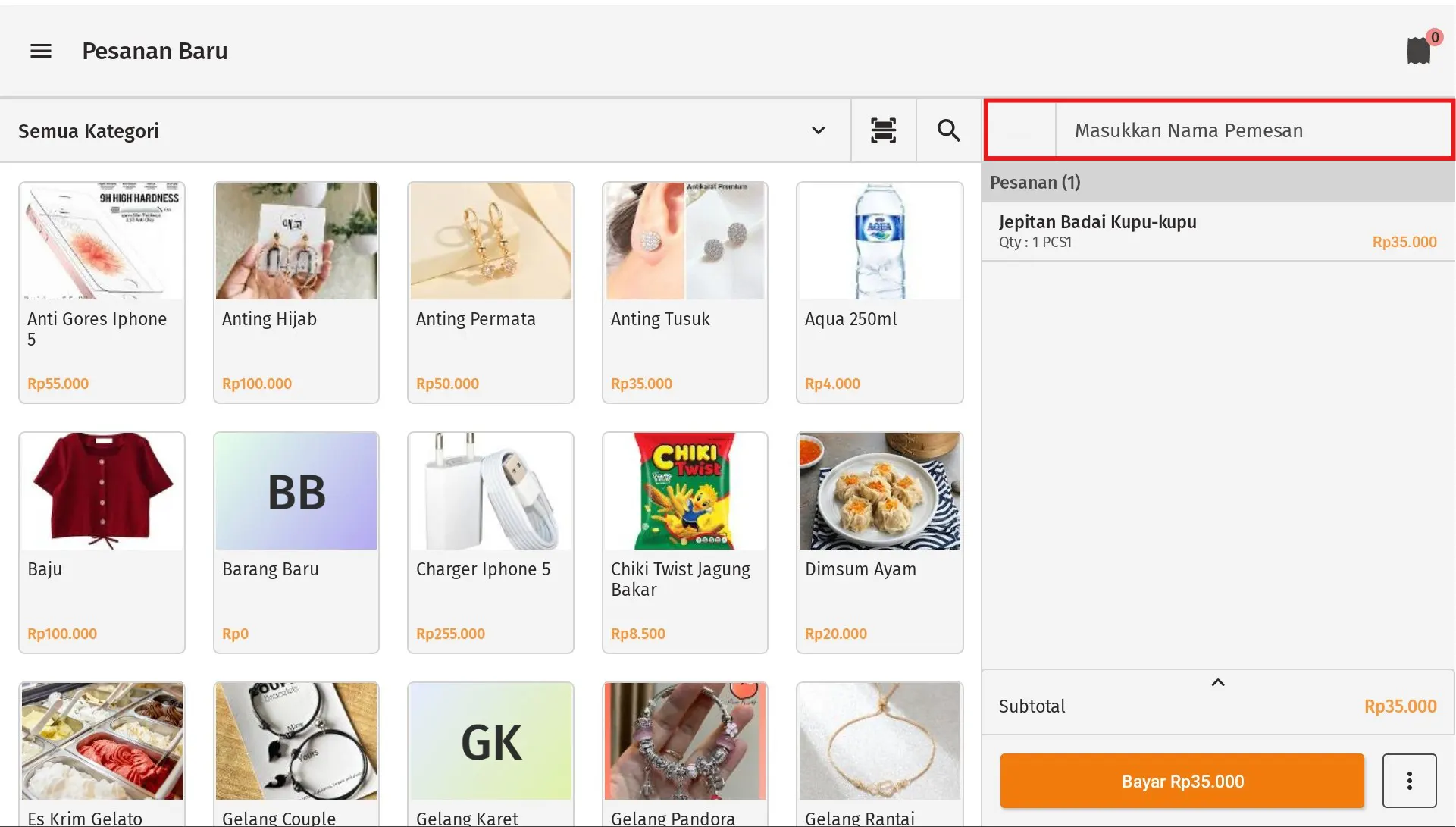Expand the Subtotal details chevron
This screenshot has height=827, width=1456.
pyautogui.click(x=1218, y=682)
